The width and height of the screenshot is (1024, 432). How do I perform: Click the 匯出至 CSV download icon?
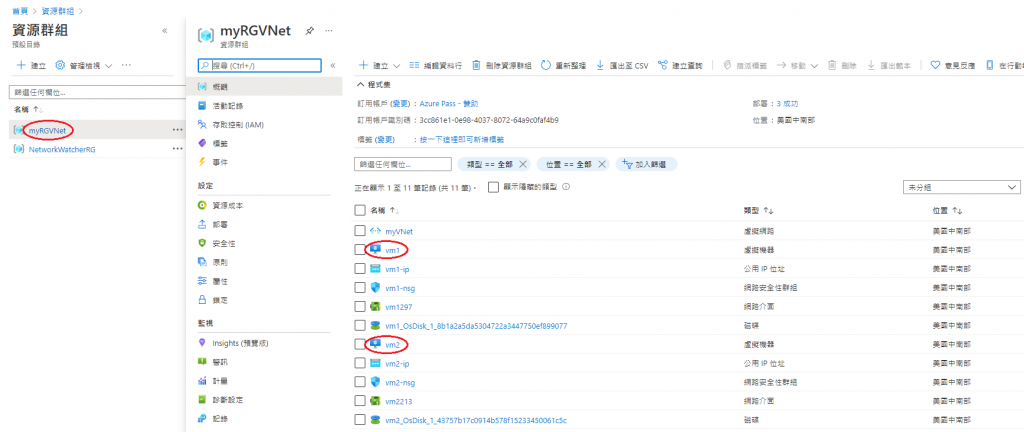600,65
